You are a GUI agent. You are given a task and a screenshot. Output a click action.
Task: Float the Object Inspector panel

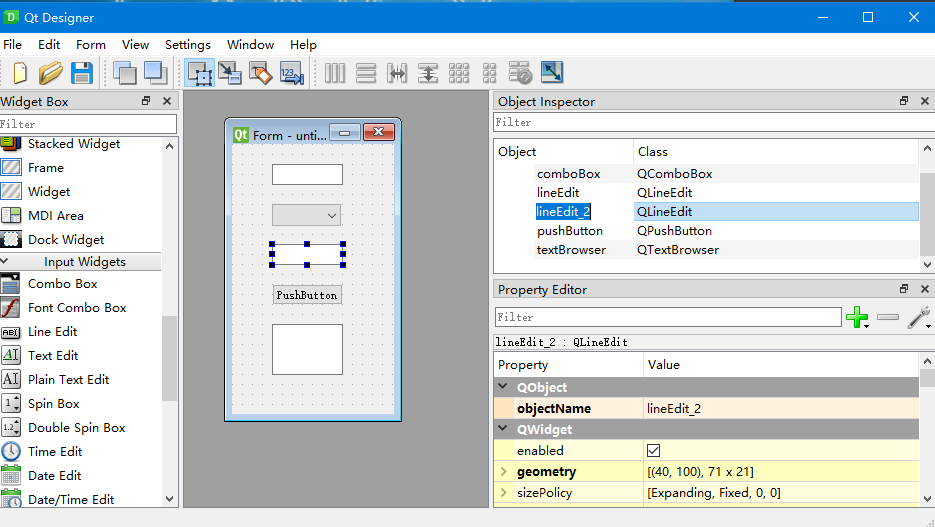coord(904,101)
